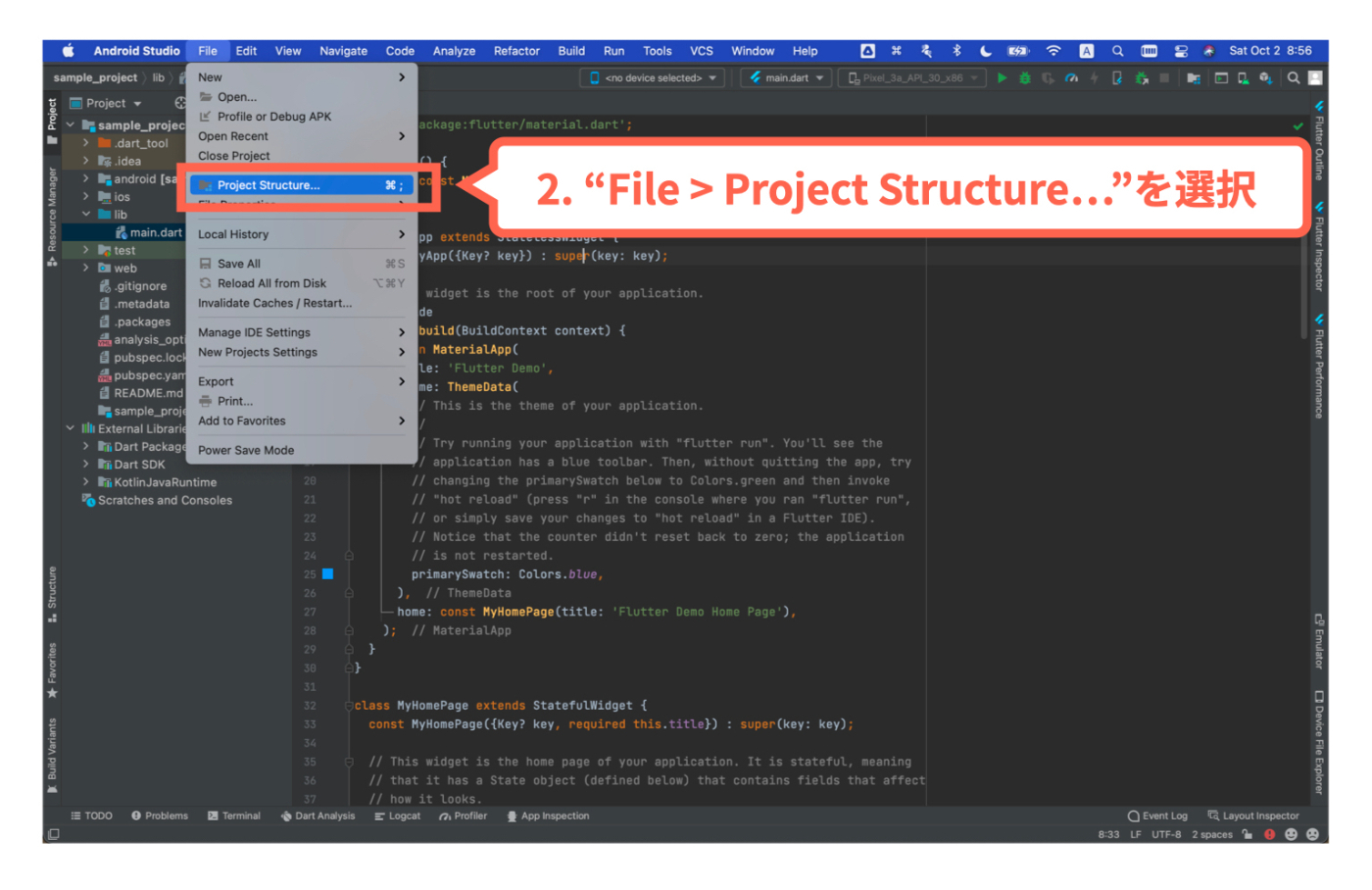Select main.dart in the project tree
Screen dimensions: 1372x890
(x=149, y=233)
